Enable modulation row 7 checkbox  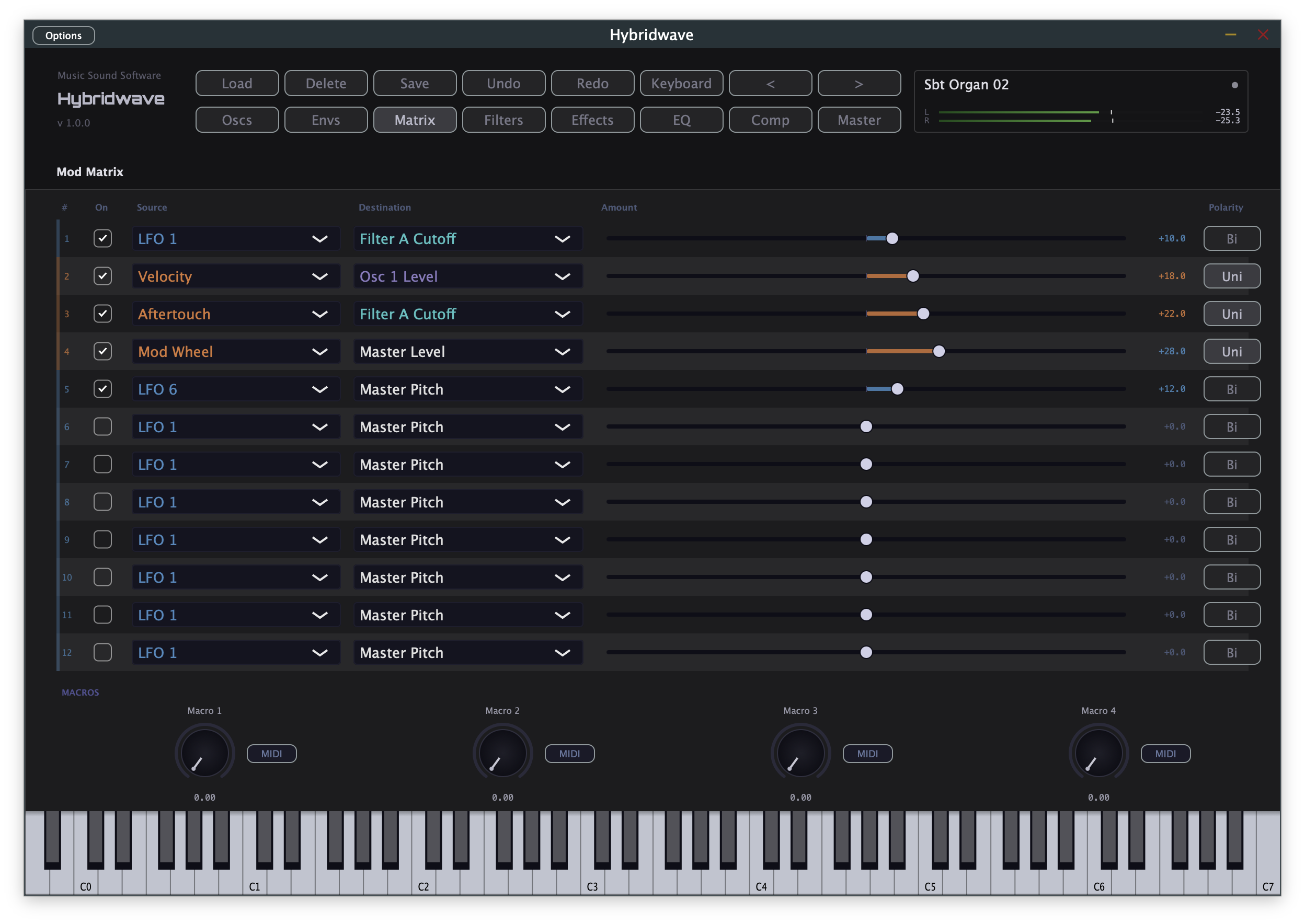(x=102, y=464)
